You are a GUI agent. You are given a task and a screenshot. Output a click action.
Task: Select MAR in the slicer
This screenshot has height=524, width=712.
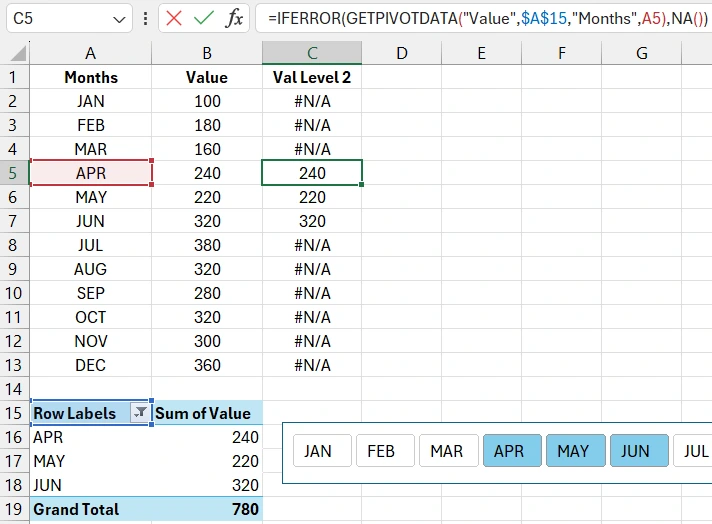(x=446, y=451)
